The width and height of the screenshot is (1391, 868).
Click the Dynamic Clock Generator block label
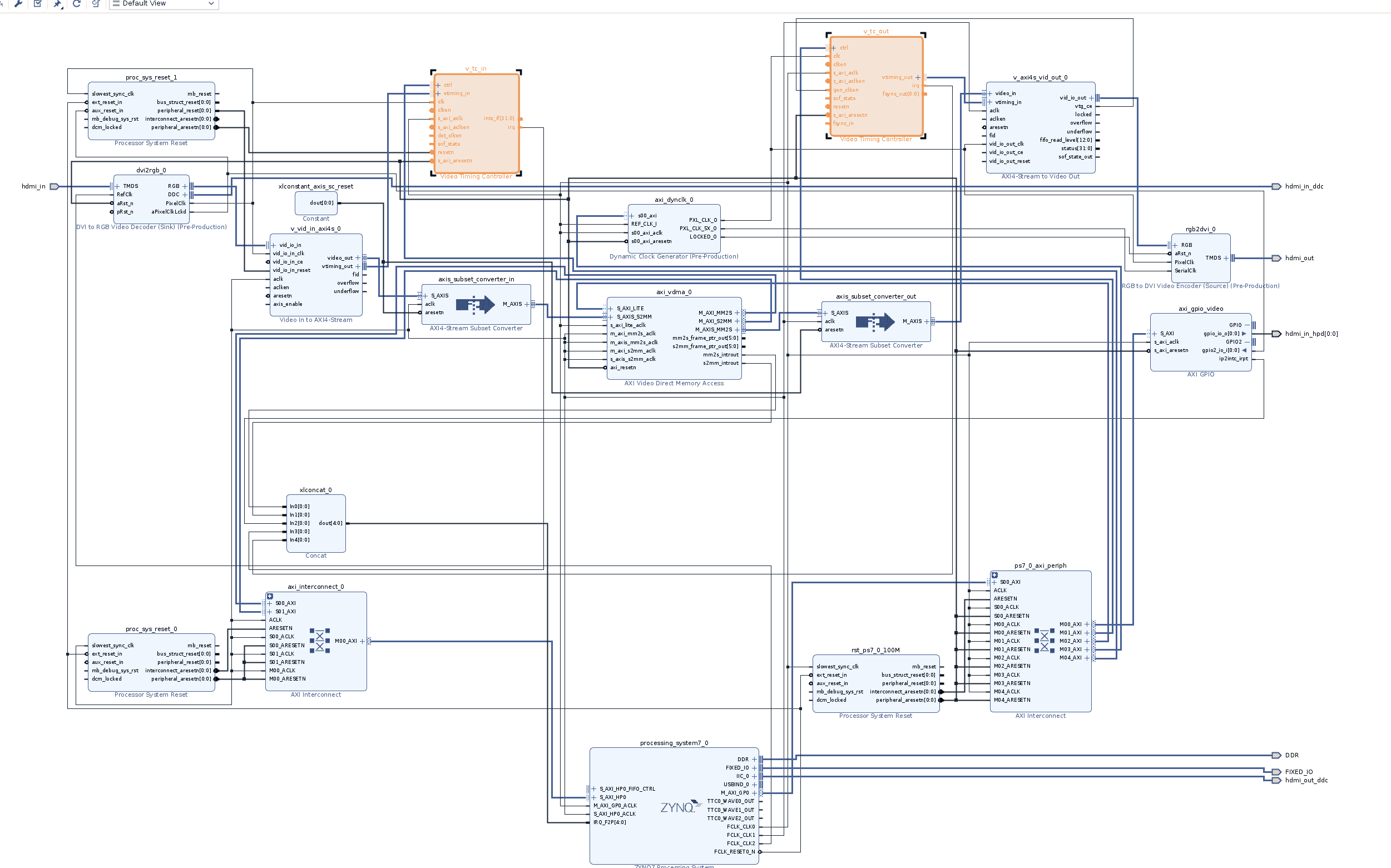(674, 256)
